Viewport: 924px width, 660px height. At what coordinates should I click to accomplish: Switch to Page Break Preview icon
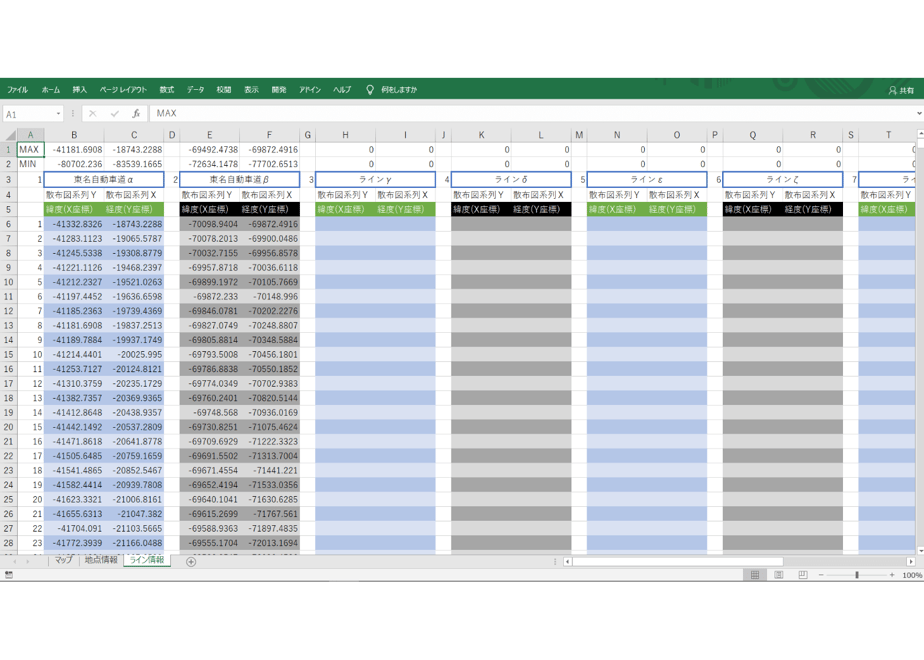pyautogui.click(x=803, y=575)
